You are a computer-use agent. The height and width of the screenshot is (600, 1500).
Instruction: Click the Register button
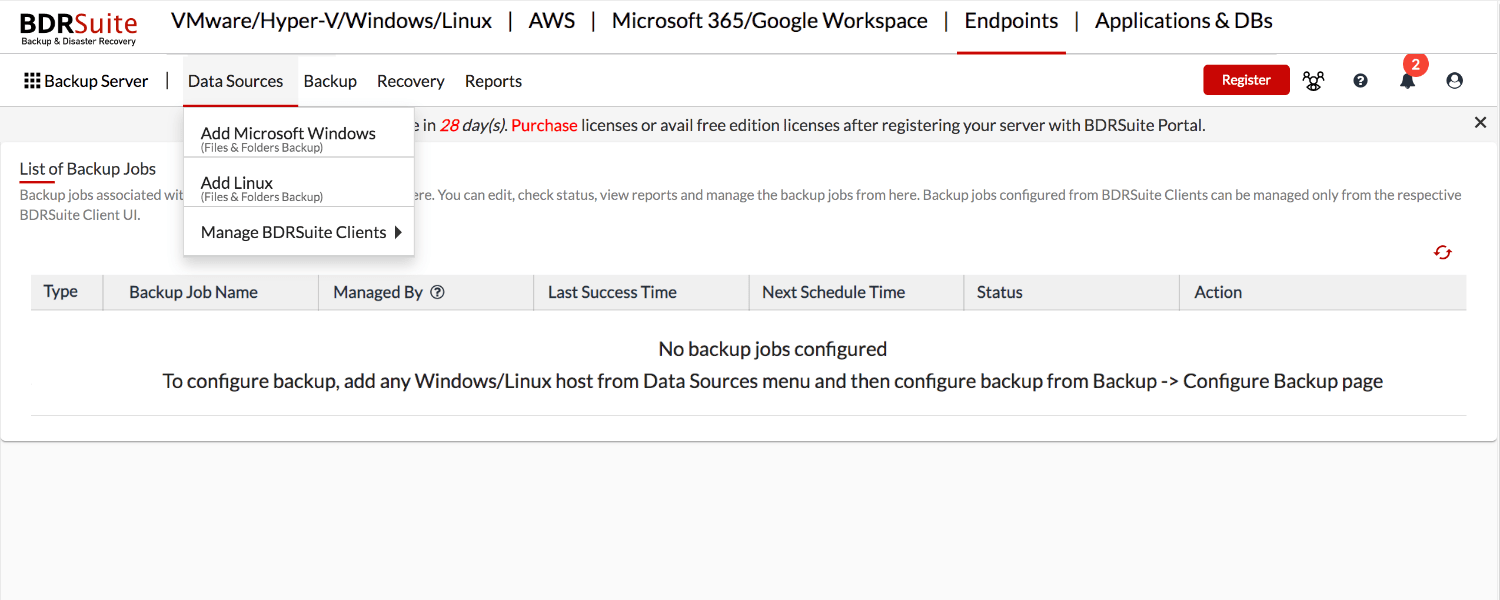[1246, 80]
